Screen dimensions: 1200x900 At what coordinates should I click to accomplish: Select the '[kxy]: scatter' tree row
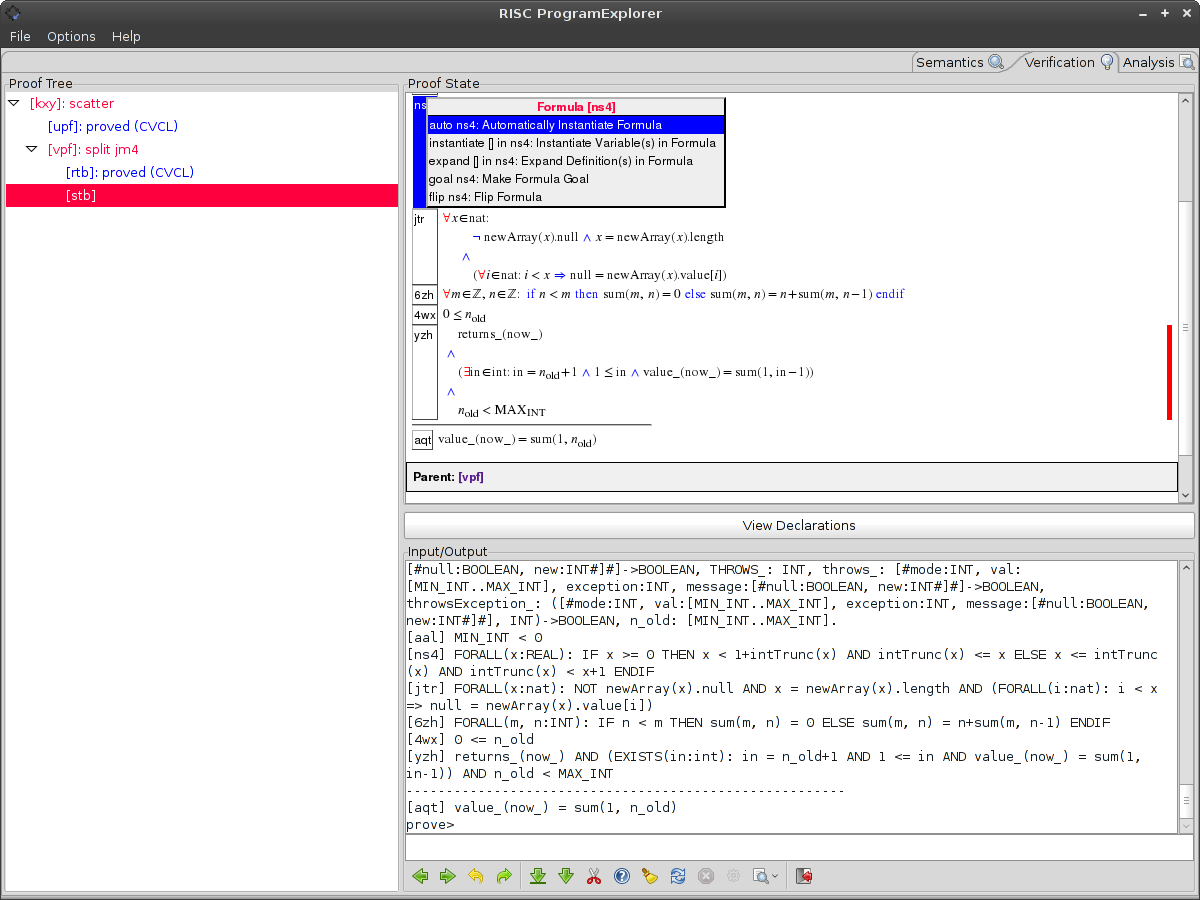72,103
